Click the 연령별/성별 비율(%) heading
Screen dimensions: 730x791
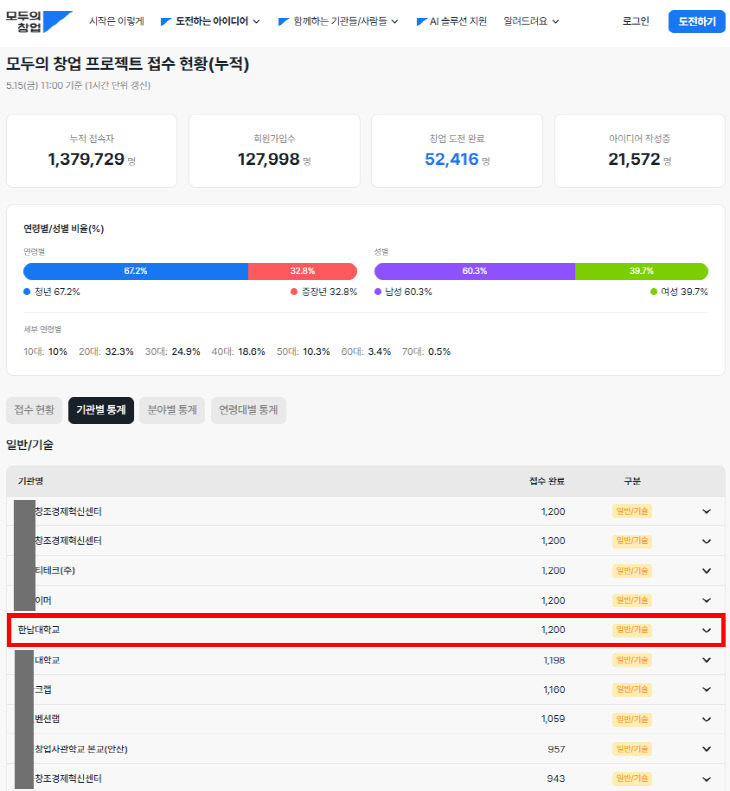pyautogui.click(x=64, y=229)
